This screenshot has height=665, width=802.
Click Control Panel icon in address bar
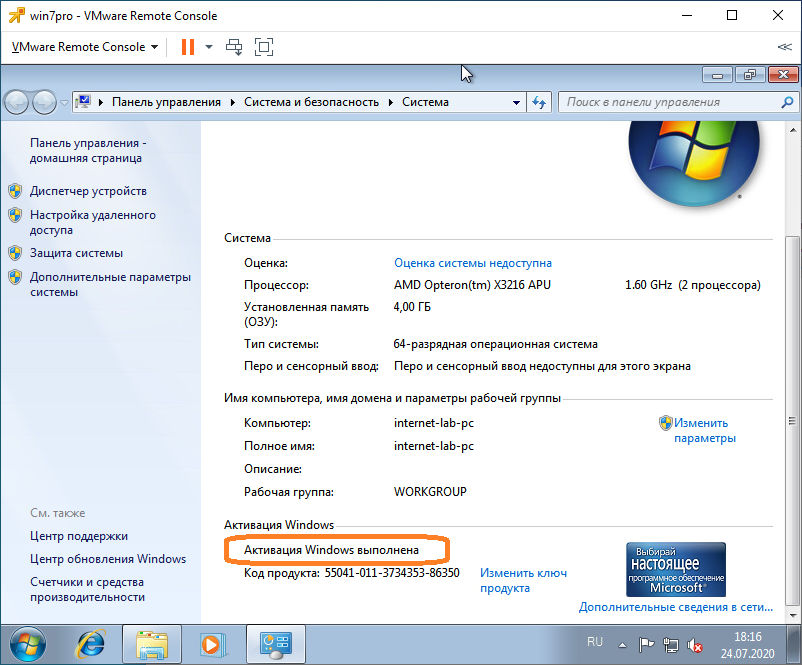point(84,102)
